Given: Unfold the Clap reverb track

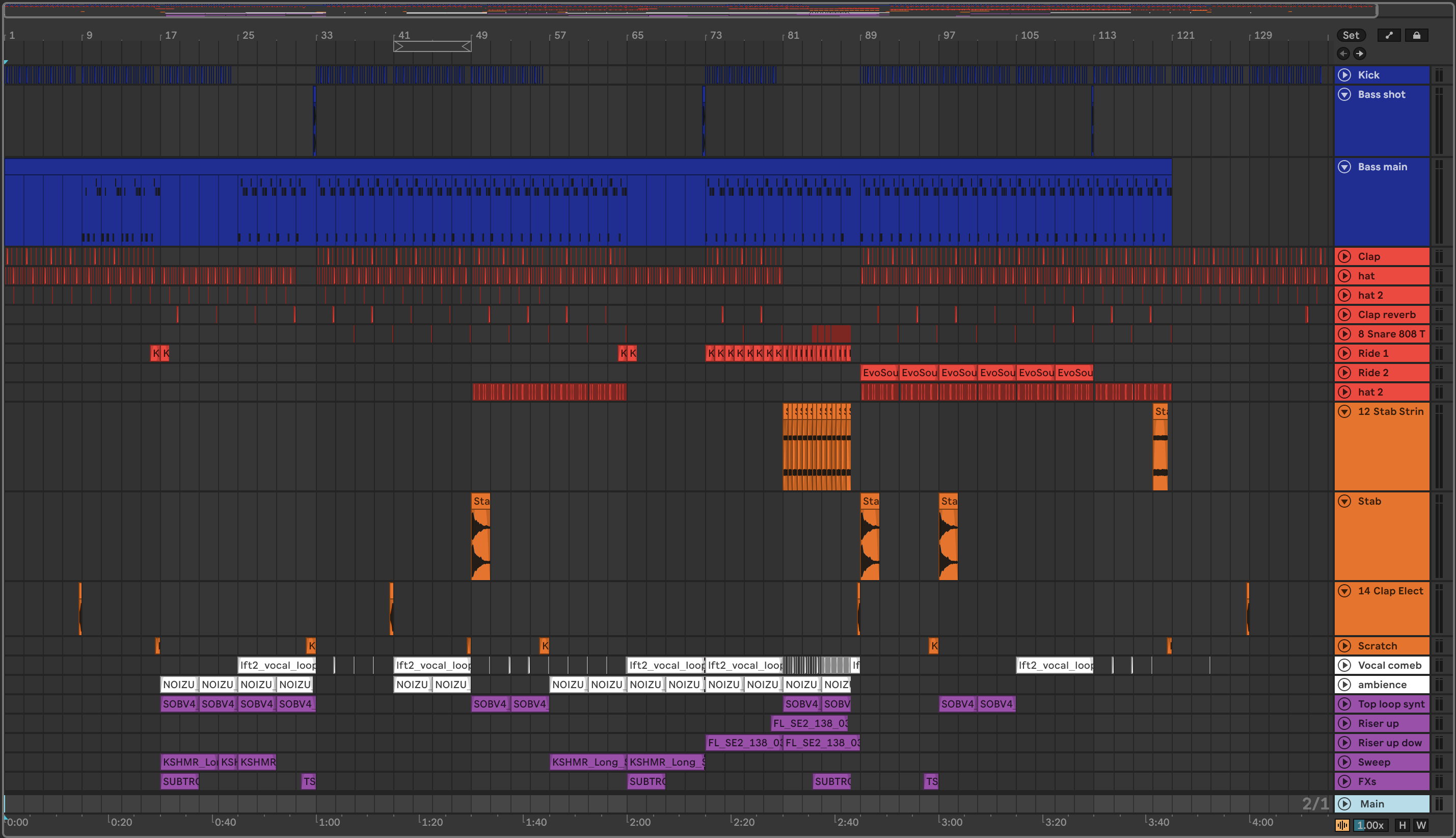Looking at the screenshot, I should tap(1344, 315).
